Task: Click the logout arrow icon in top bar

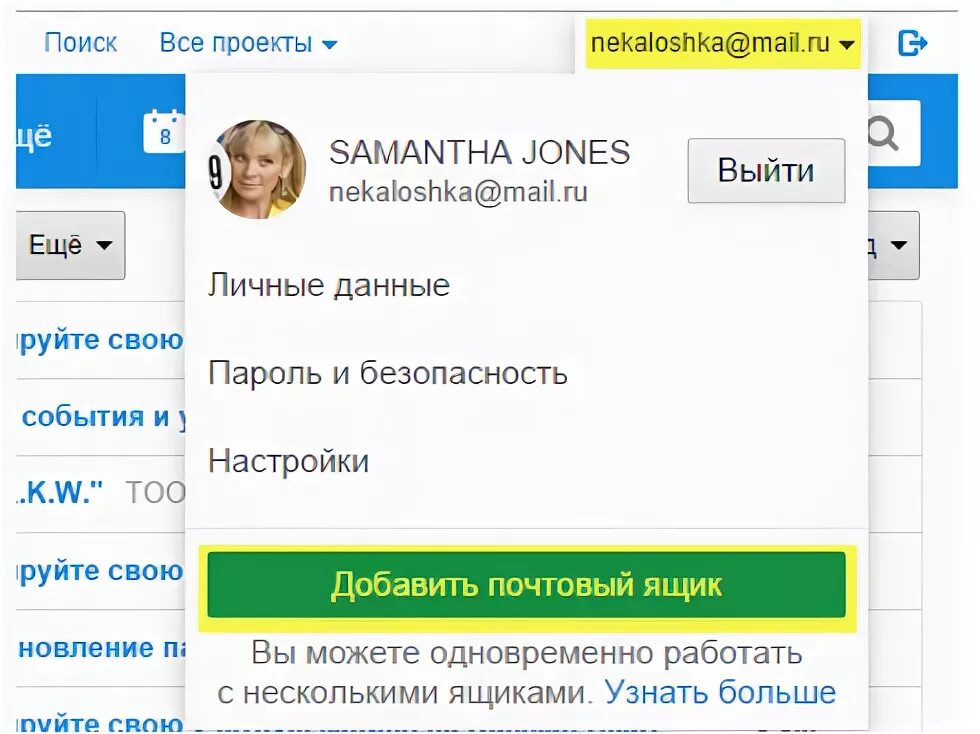Action: [912, 43]
